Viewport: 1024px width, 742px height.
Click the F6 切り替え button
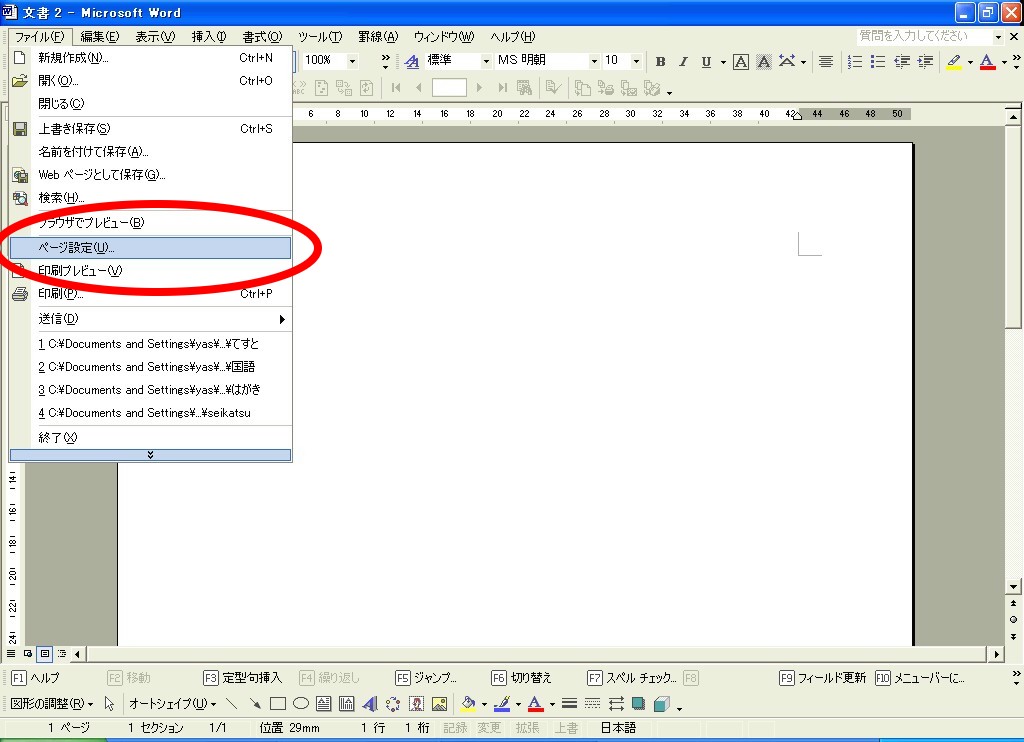pyautogui.click(x=521, y=678)
